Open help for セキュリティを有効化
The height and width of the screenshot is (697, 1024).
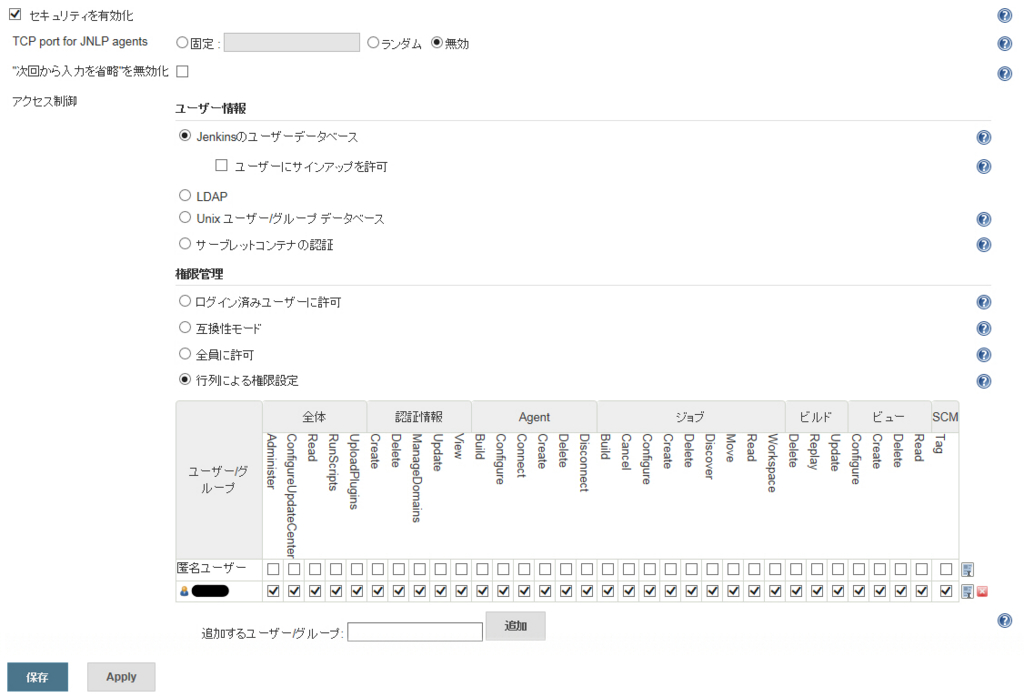(1004, 16)
